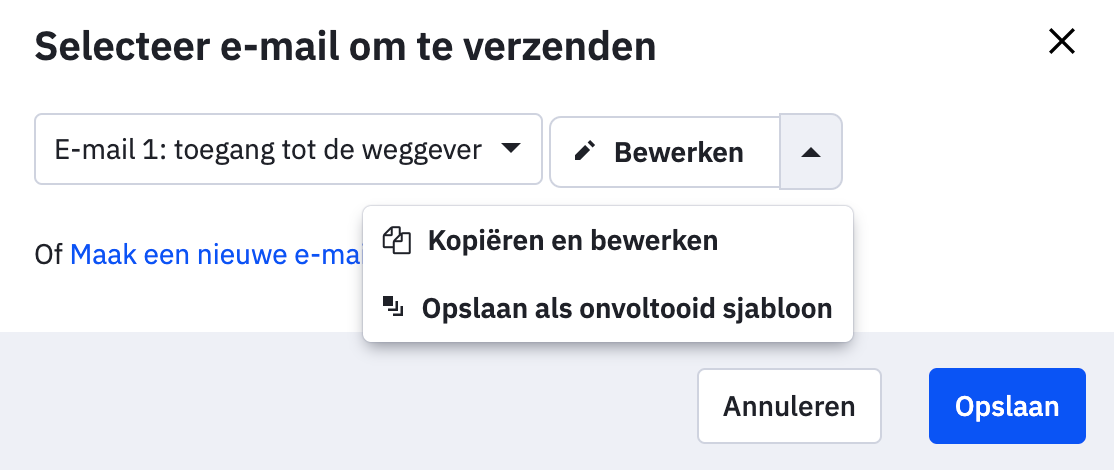
Task: Click the upward caret icon next to Bewerken
Action: pyautogui.click(x=811, y=152)
